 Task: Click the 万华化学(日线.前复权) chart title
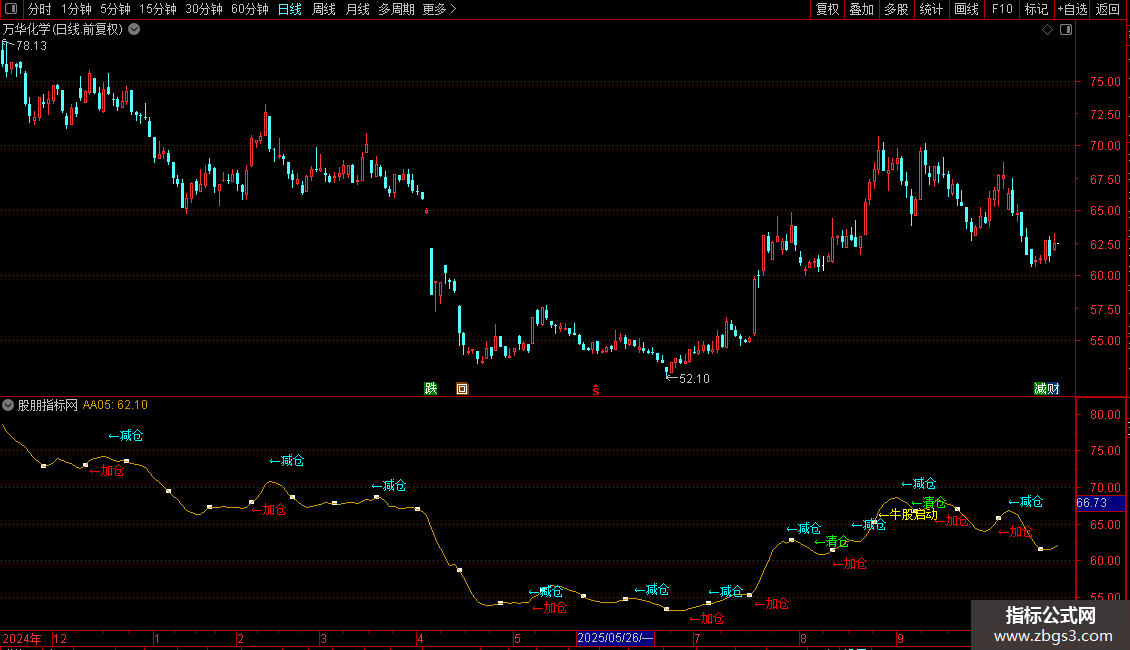tap(63, 30)
